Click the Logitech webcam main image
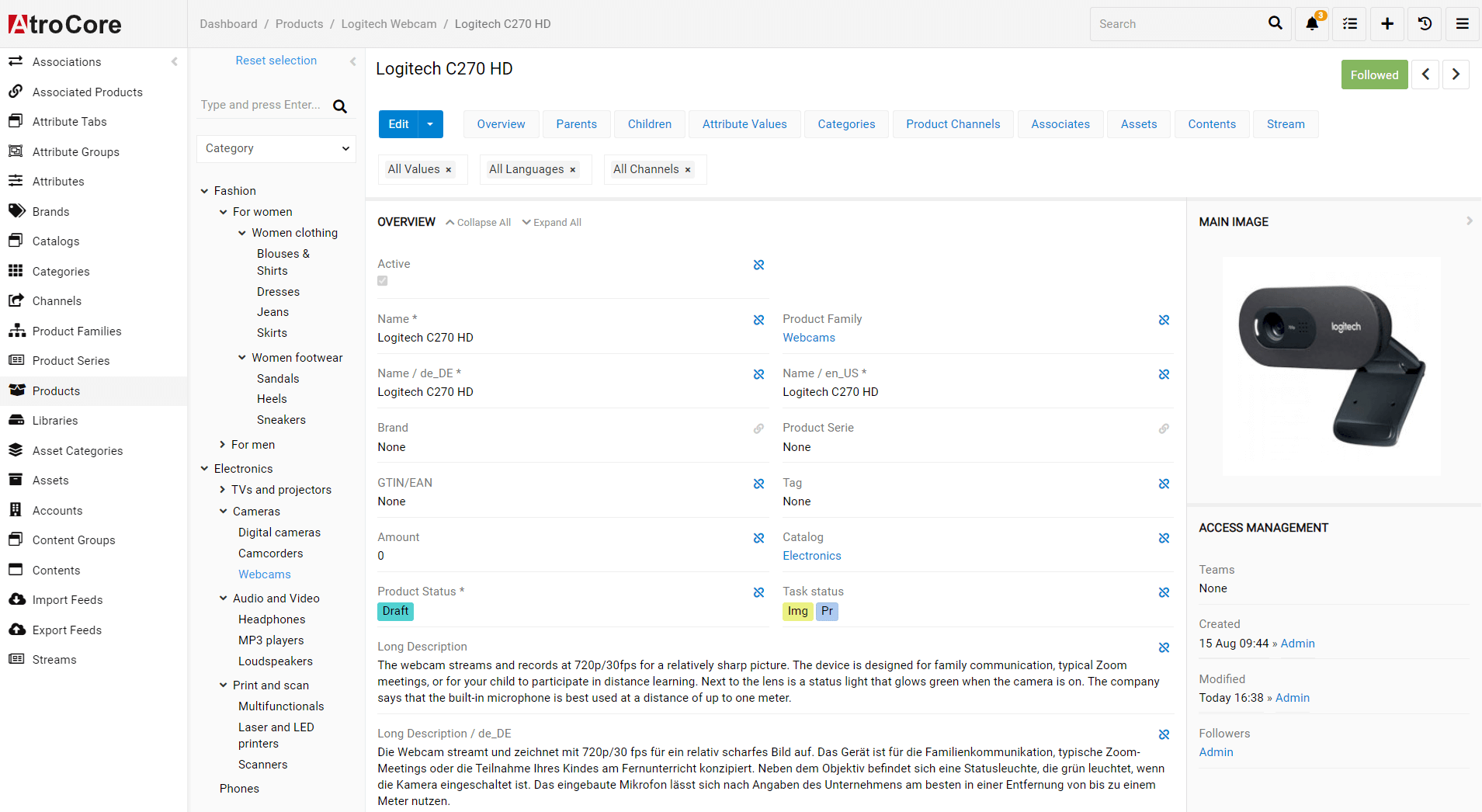The height and width of the screenshot is (812, 1482). point(1331,366)
